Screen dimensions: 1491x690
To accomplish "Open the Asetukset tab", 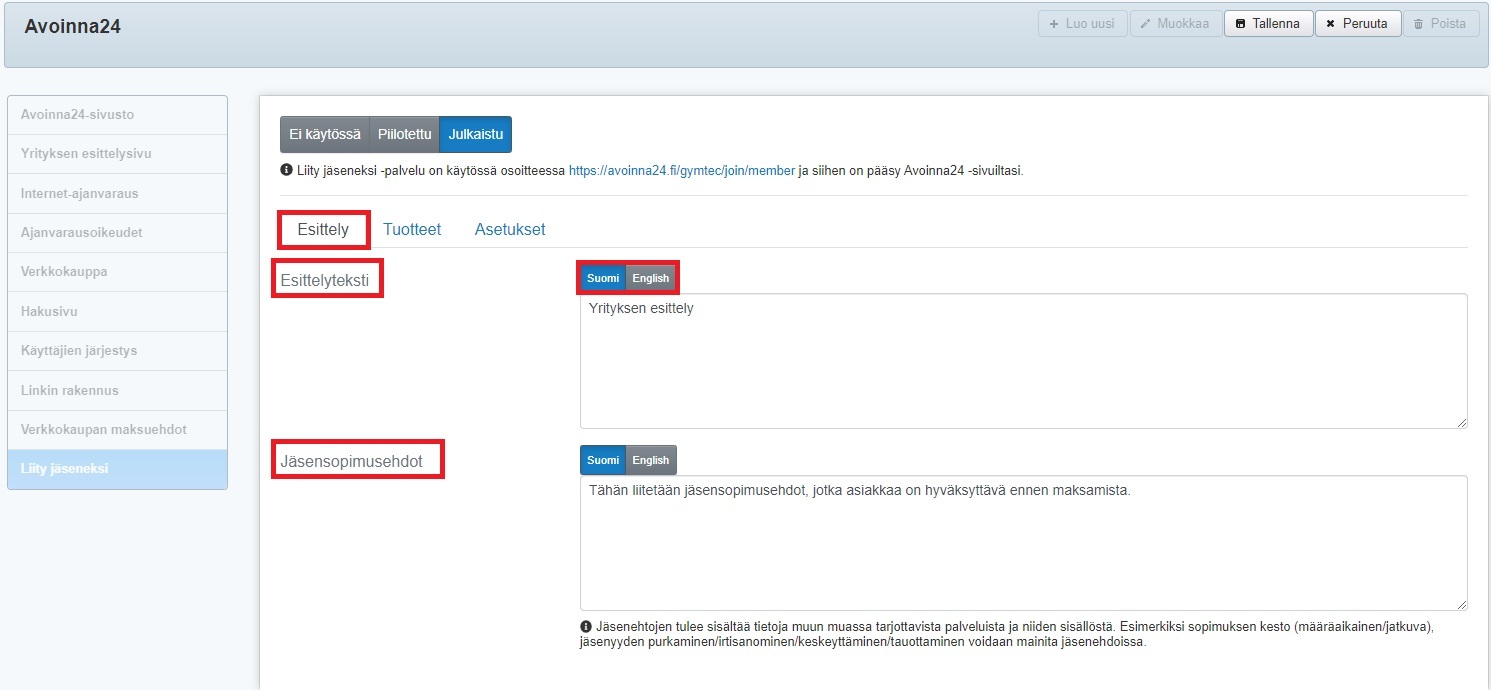I will (x=510, y=230).
